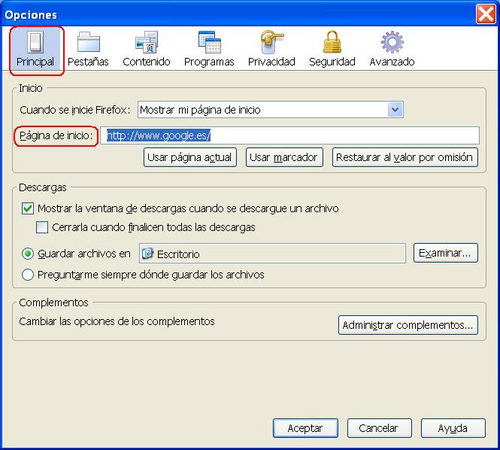500x450 pixels.
Task: Click Restaurar al valor por omisión
Action: pos(405,157)
